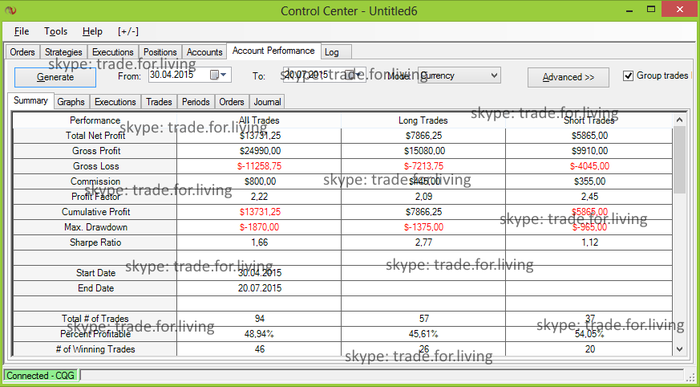700x387 pixels.
Task: Click the scrollbar up arrow in the summary table
Action: coord(679,120)
